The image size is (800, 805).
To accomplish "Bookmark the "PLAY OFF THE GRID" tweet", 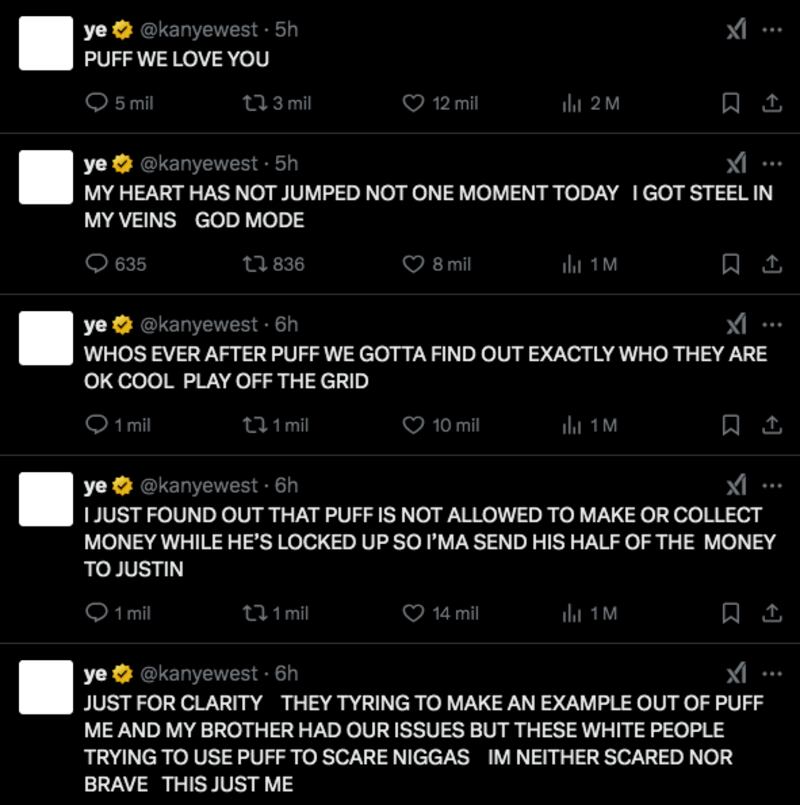I will point(731,425).
